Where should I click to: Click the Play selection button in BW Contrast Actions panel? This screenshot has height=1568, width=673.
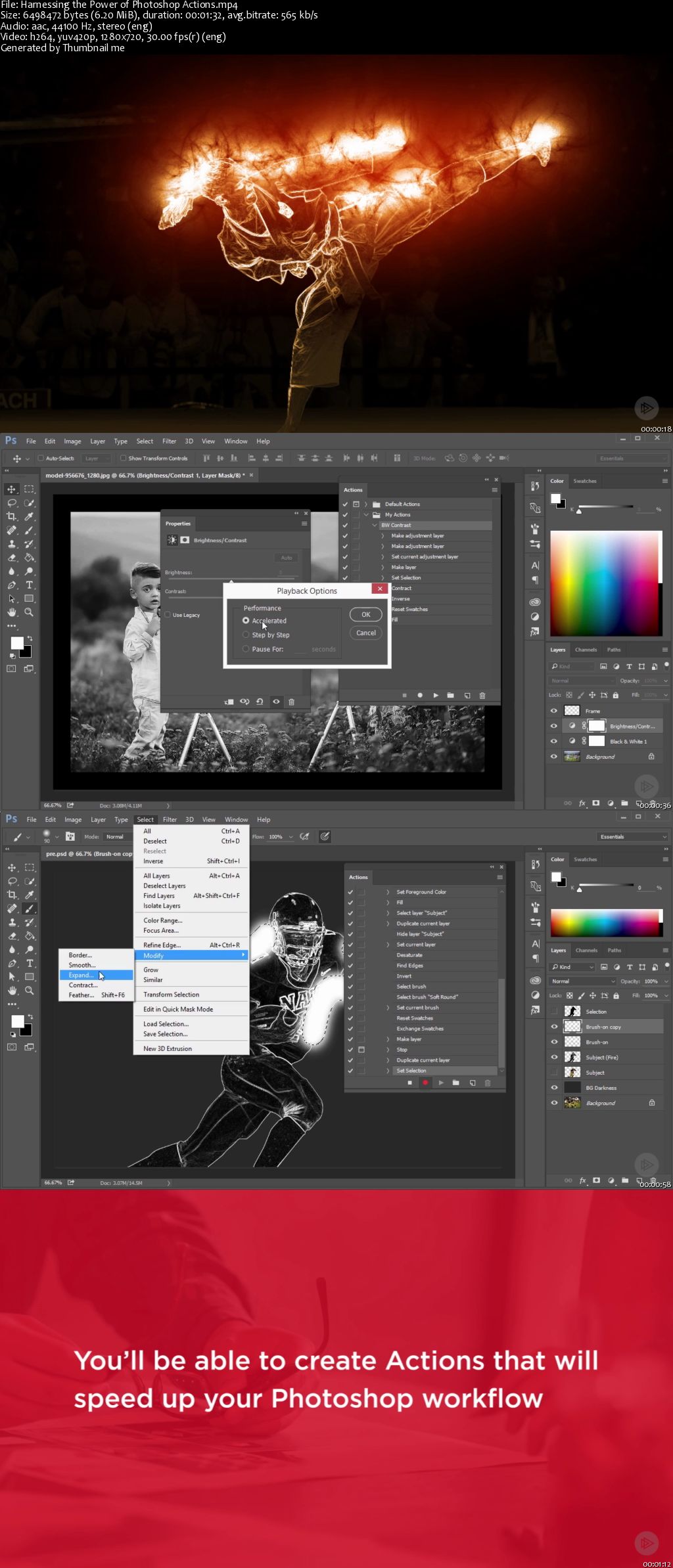[435, 695]
